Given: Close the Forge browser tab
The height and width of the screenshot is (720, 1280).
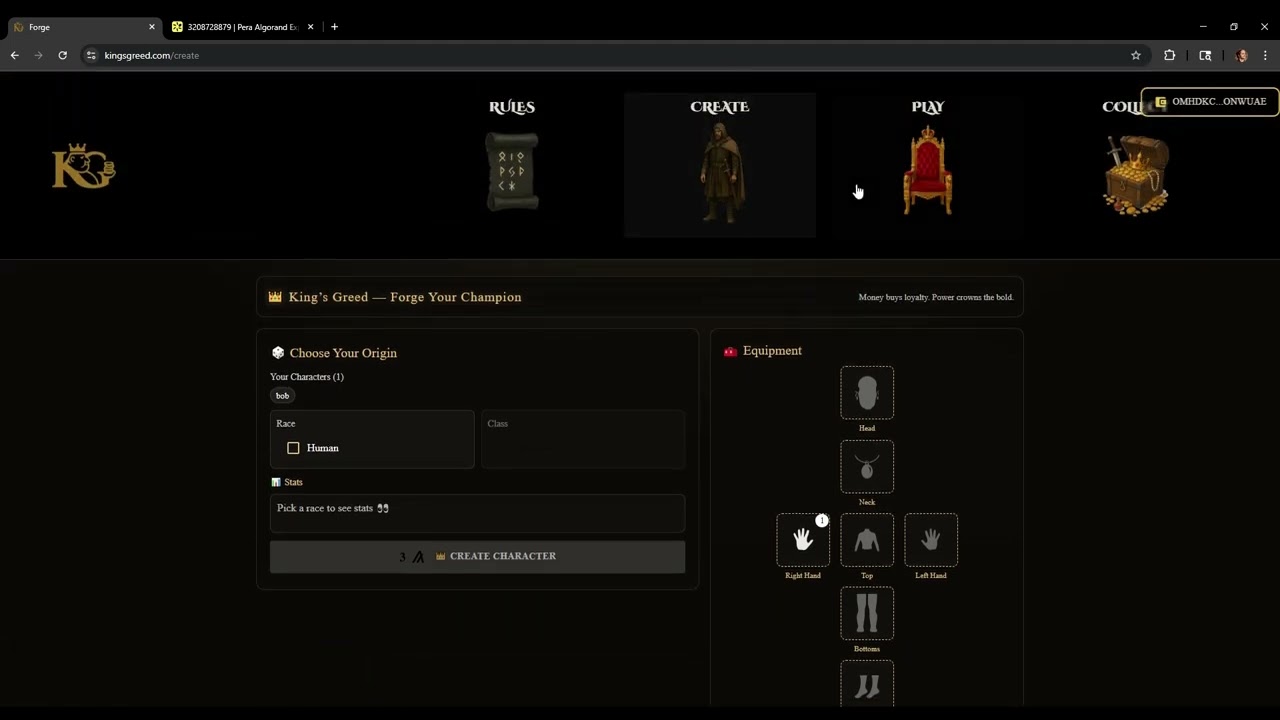Looking at the screenshot, I should (x=152, y=27).
